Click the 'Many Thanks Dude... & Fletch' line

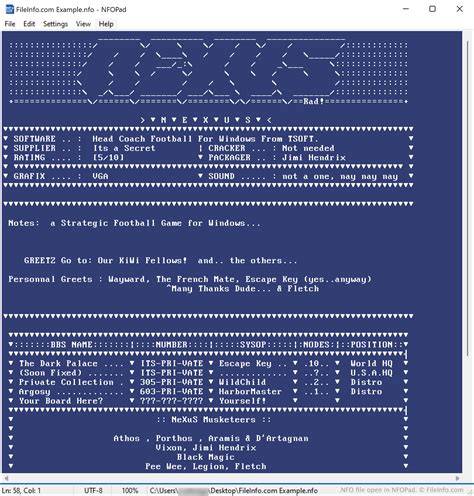243,288
